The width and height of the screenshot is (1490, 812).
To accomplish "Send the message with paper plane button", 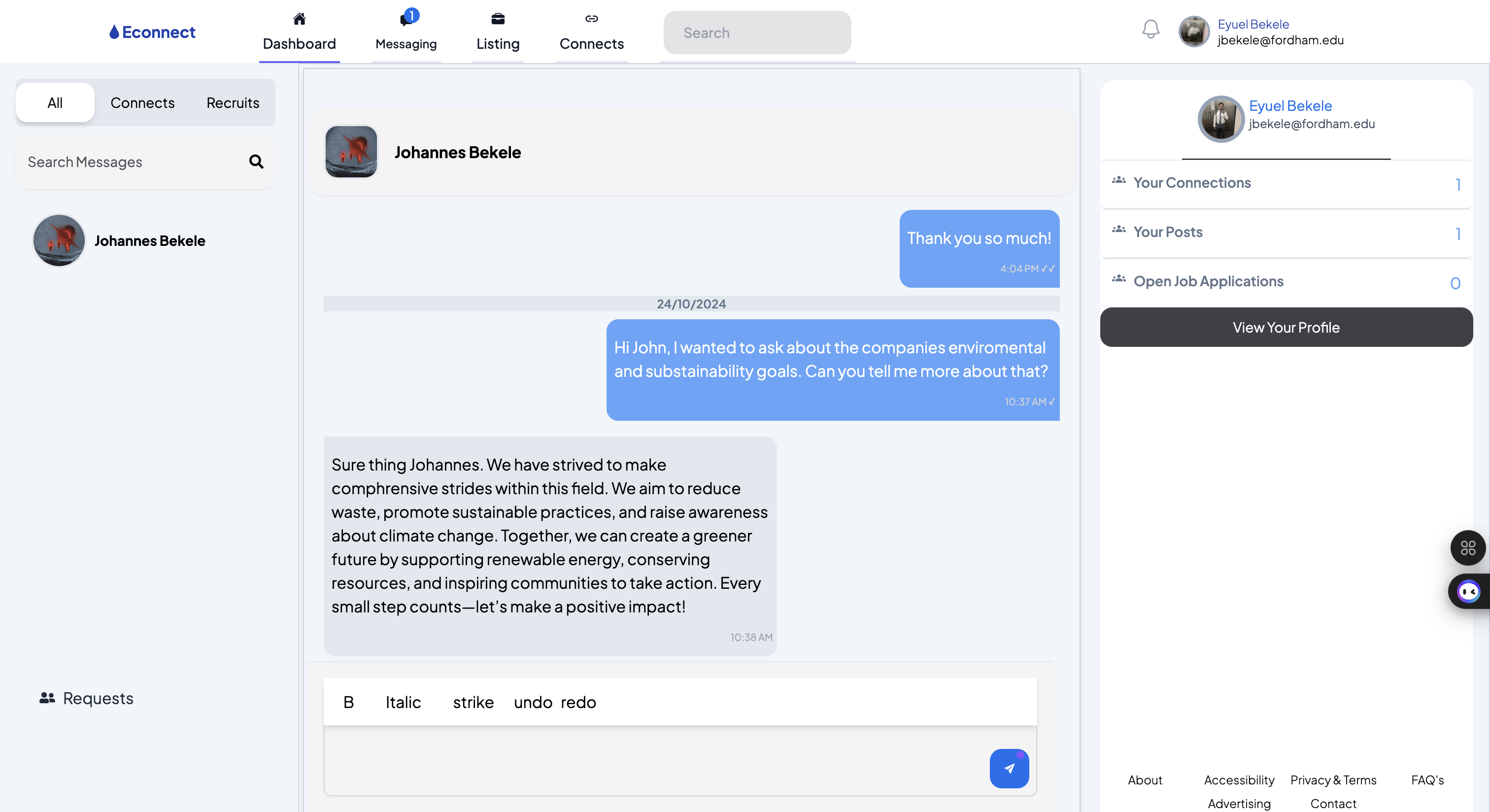I will 1009,768.
